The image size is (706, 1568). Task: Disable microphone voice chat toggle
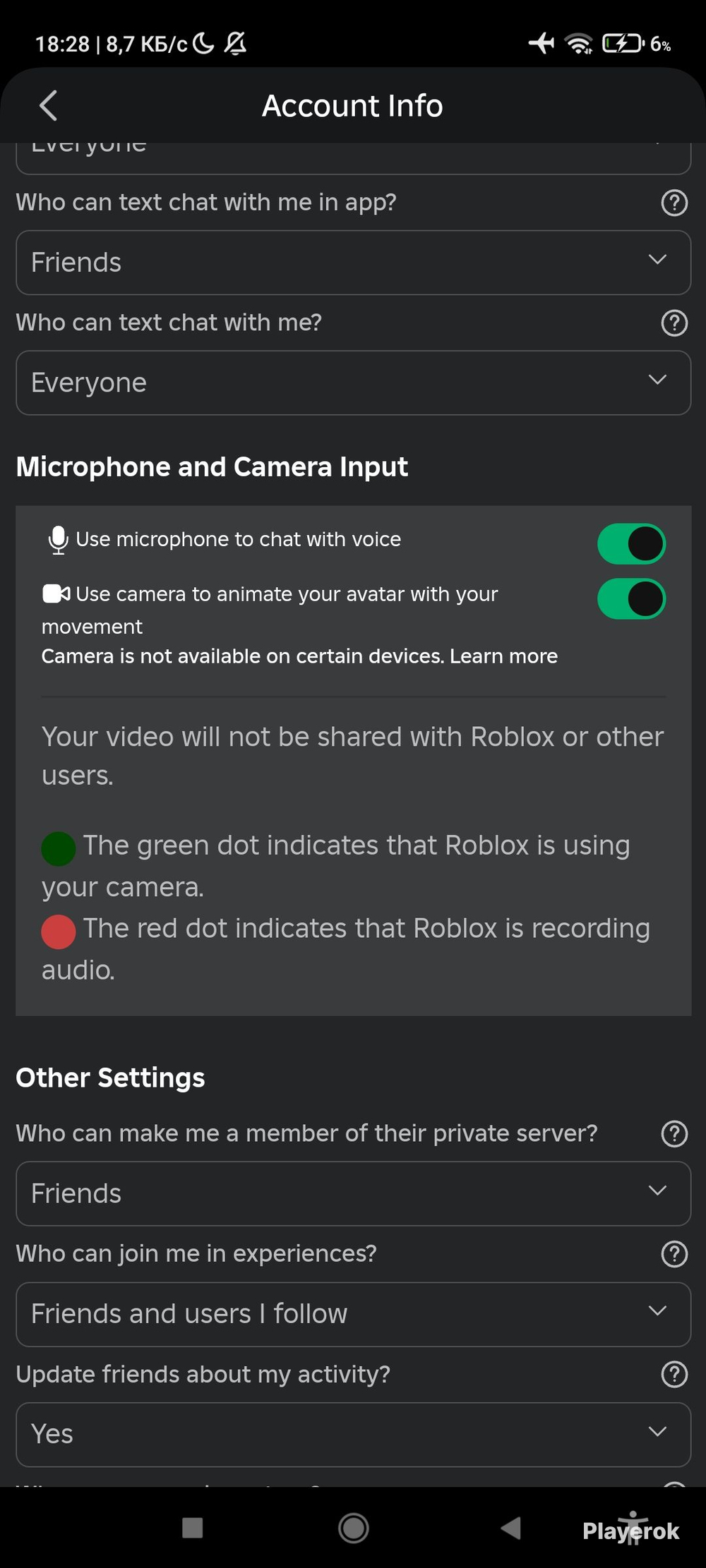pos(631,544)
